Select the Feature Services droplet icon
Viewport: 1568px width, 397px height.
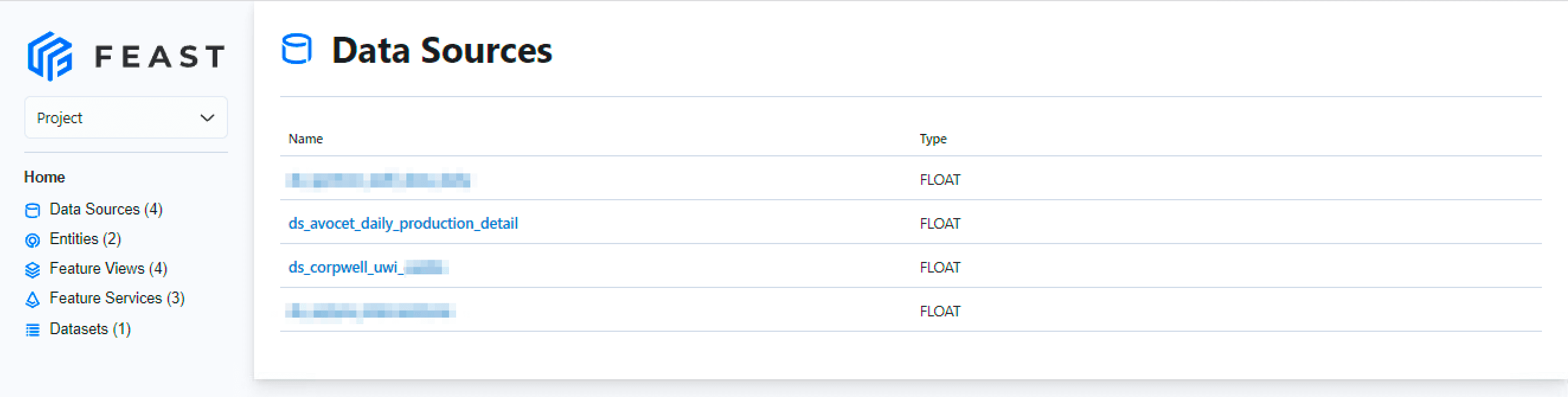click(x=32, y=299)
